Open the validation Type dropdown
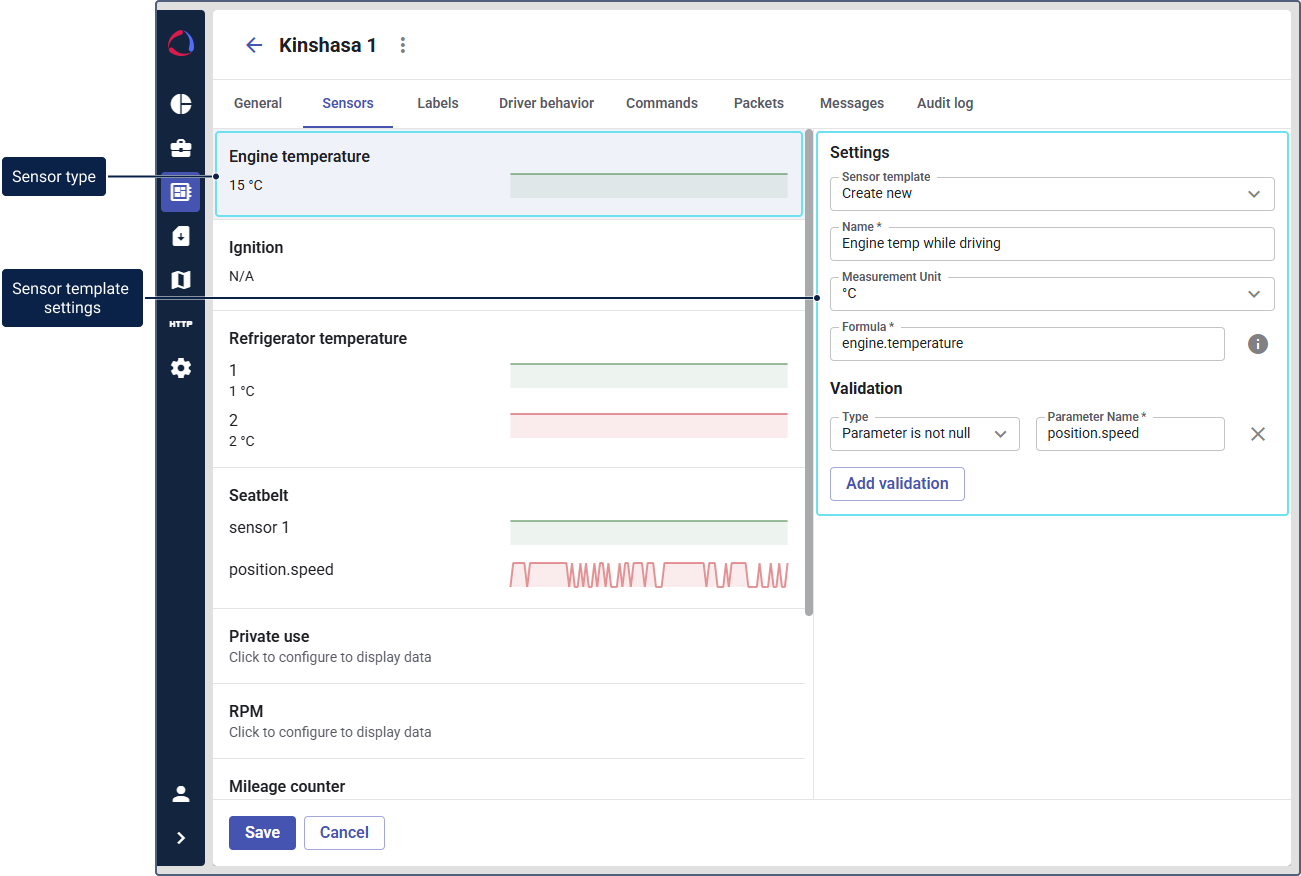 coord(924,434)
